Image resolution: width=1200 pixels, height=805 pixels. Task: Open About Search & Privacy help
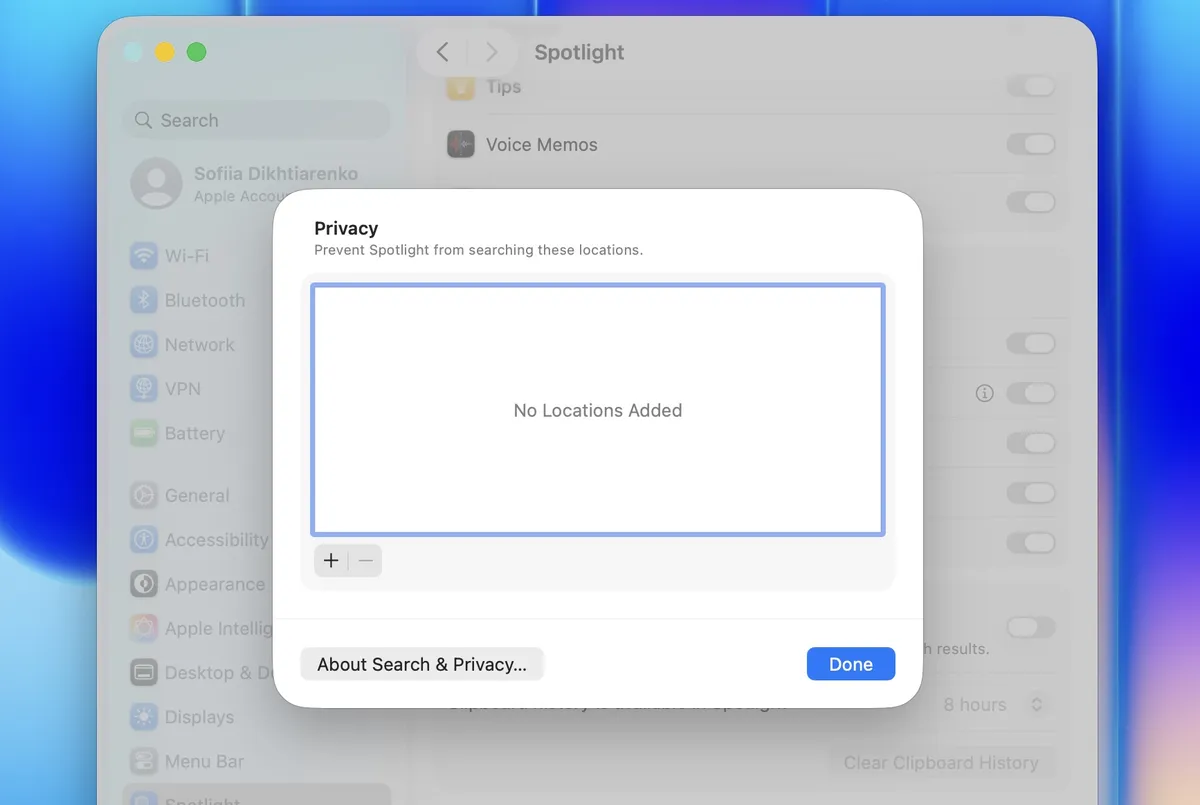tap(422, 664)
